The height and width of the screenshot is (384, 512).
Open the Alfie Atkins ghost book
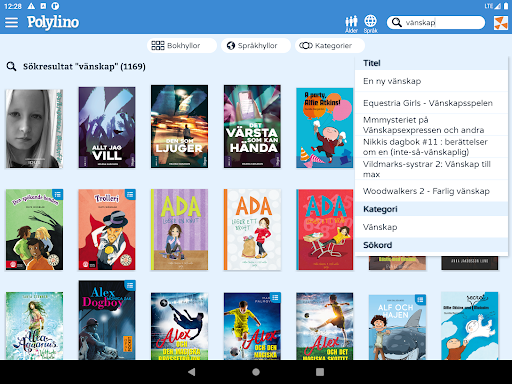pyautogui.click(x=470, y=326)
